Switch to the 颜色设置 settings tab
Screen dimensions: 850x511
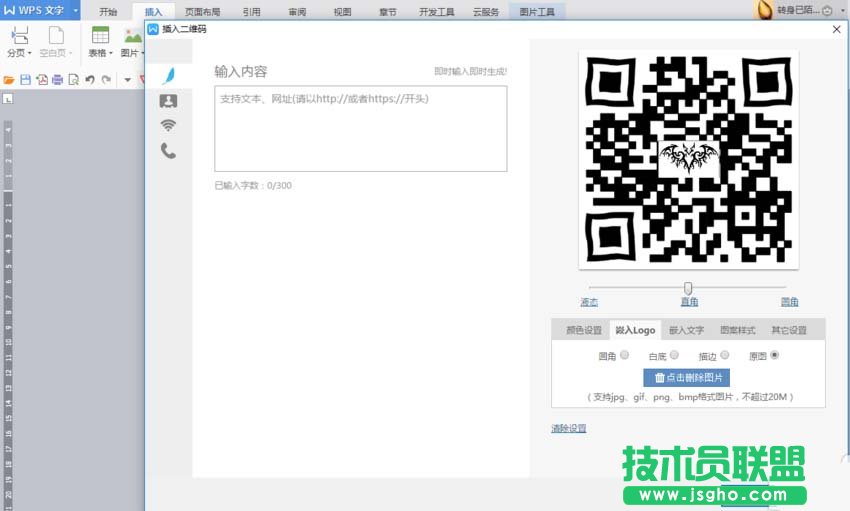tap(584, 330)
